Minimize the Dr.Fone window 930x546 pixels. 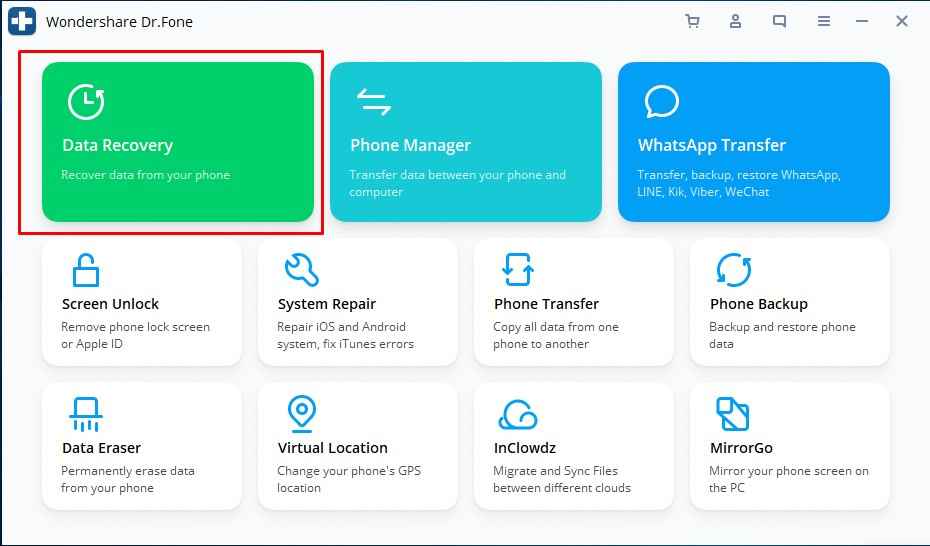tap(862, 21)
